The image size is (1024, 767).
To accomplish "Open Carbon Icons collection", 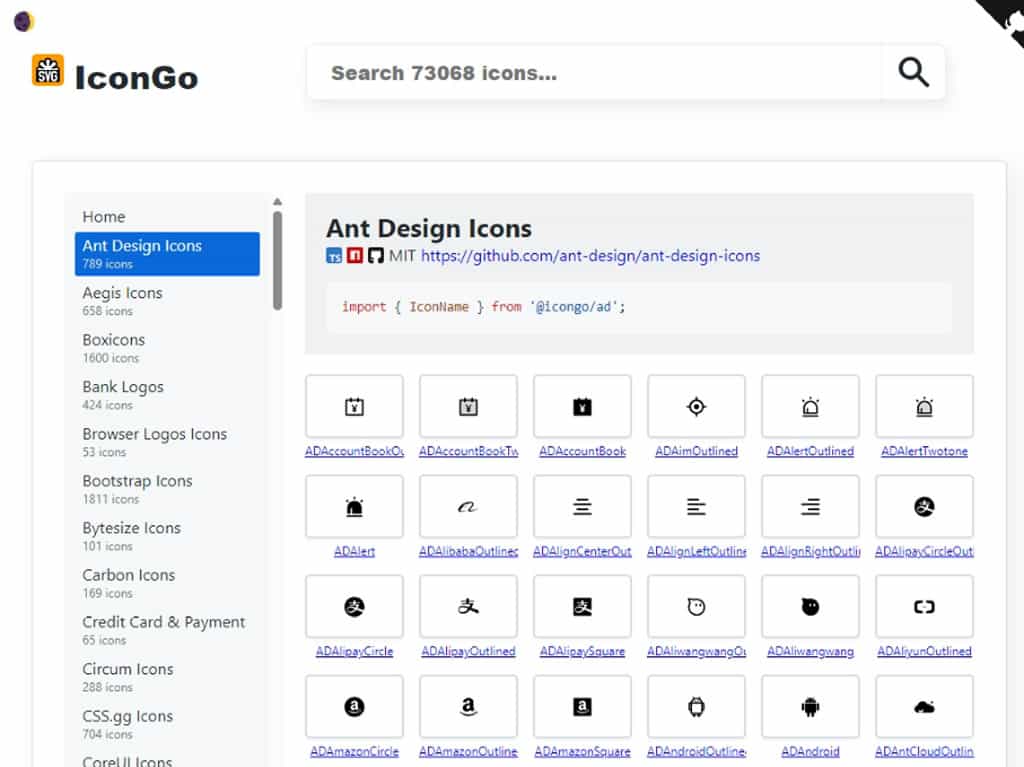I will 167,583.
